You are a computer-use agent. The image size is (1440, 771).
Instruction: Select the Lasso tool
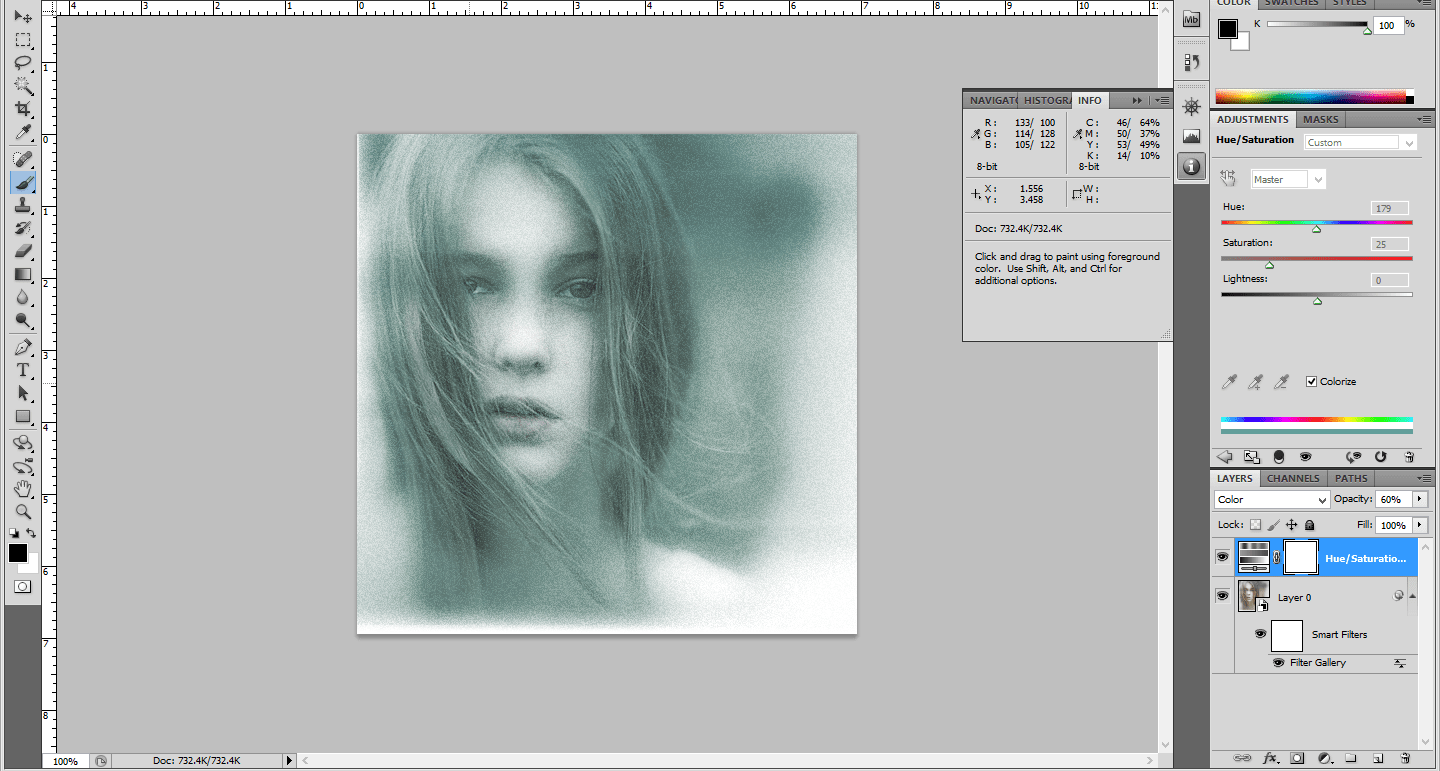(23, 63)
